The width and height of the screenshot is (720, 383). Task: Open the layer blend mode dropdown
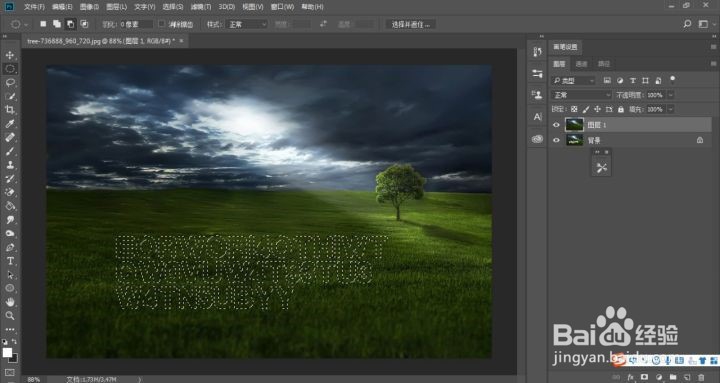point(582,95)
